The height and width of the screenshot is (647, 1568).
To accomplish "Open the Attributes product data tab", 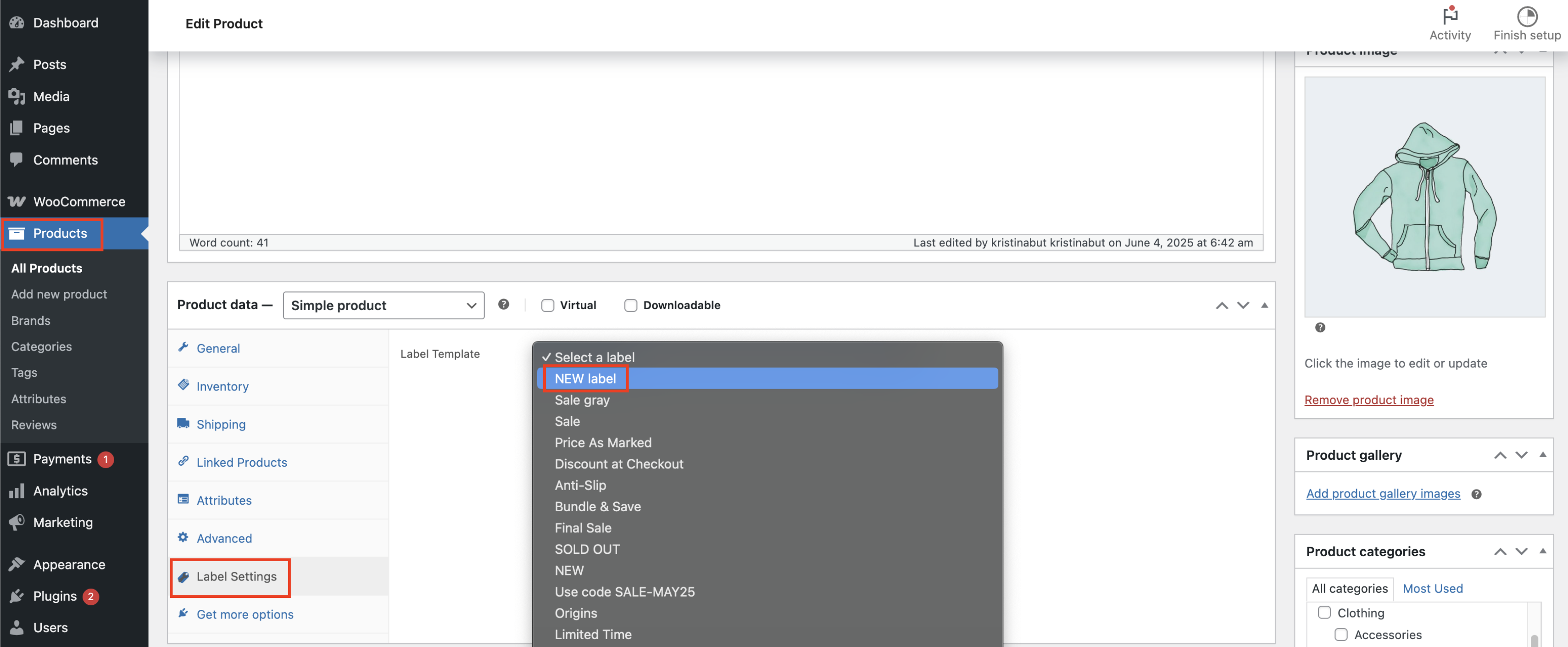I will [224, 500].
